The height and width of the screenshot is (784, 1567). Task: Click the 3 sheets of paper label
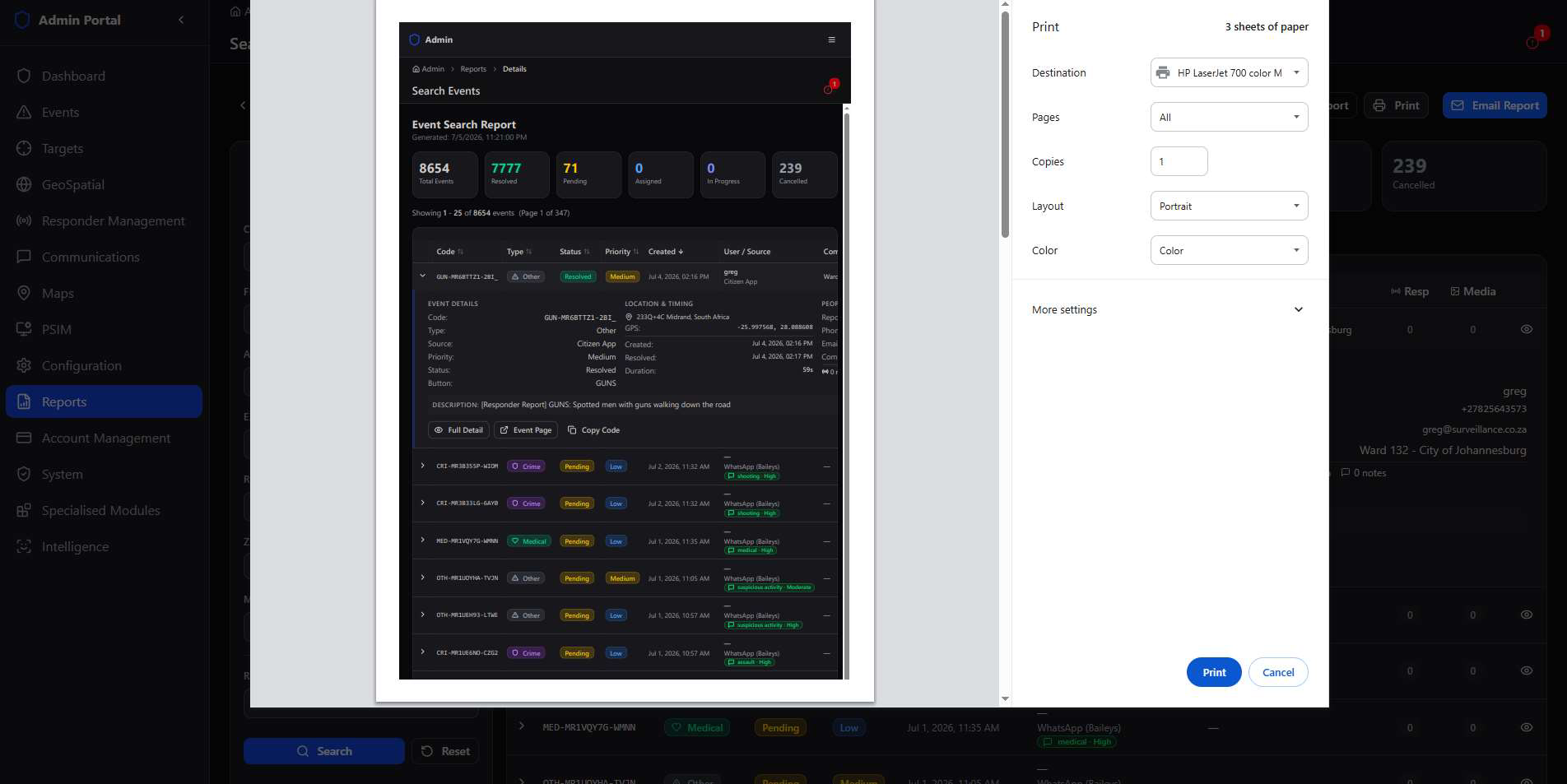(x=1267, y=26)
